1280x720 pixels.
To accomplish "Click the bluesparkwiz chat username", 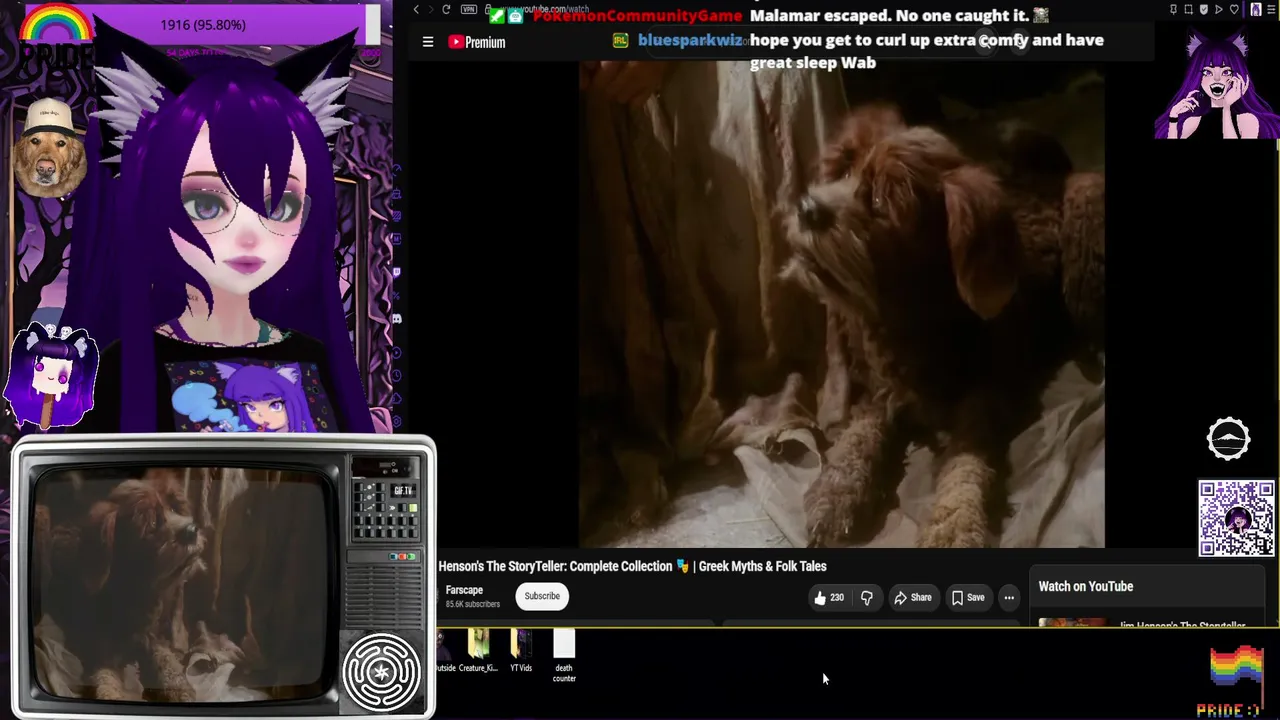I will pos(690,40).
